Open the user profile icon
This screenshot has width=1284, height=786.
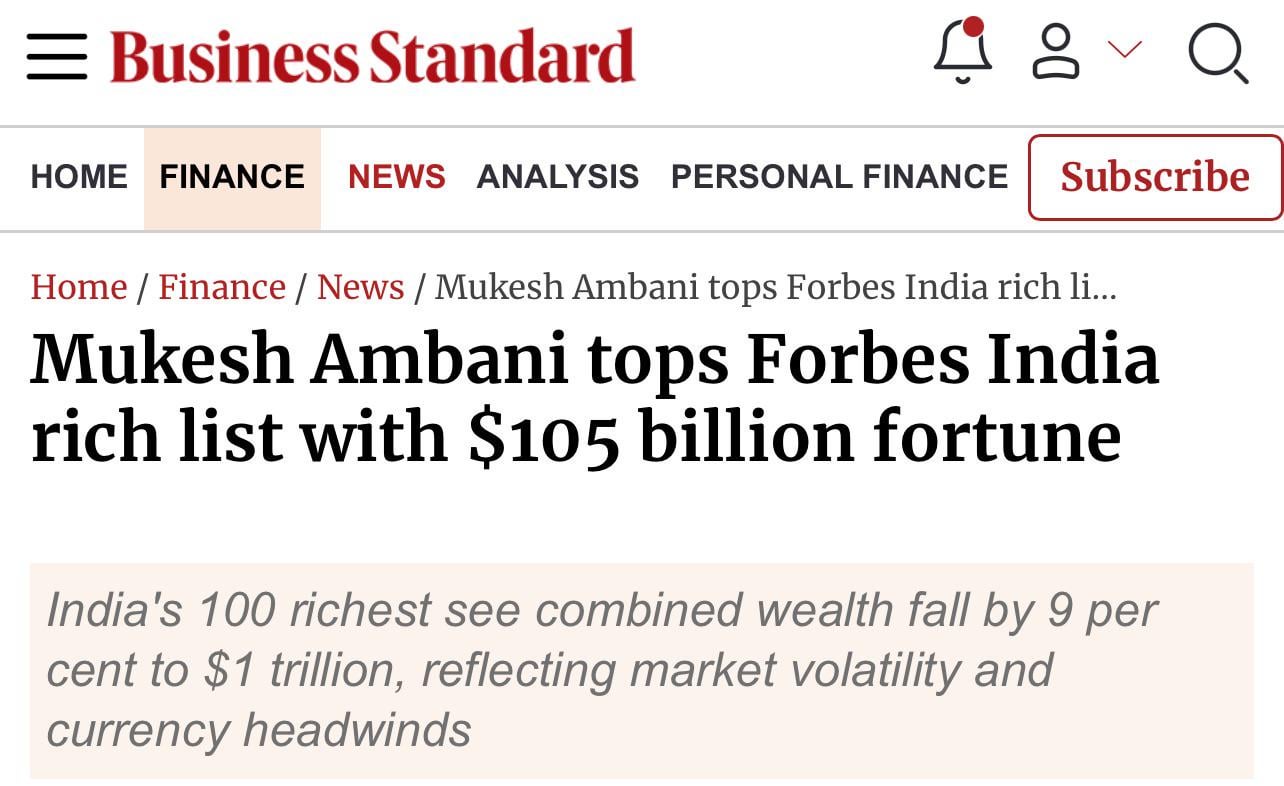point(1055,52)
